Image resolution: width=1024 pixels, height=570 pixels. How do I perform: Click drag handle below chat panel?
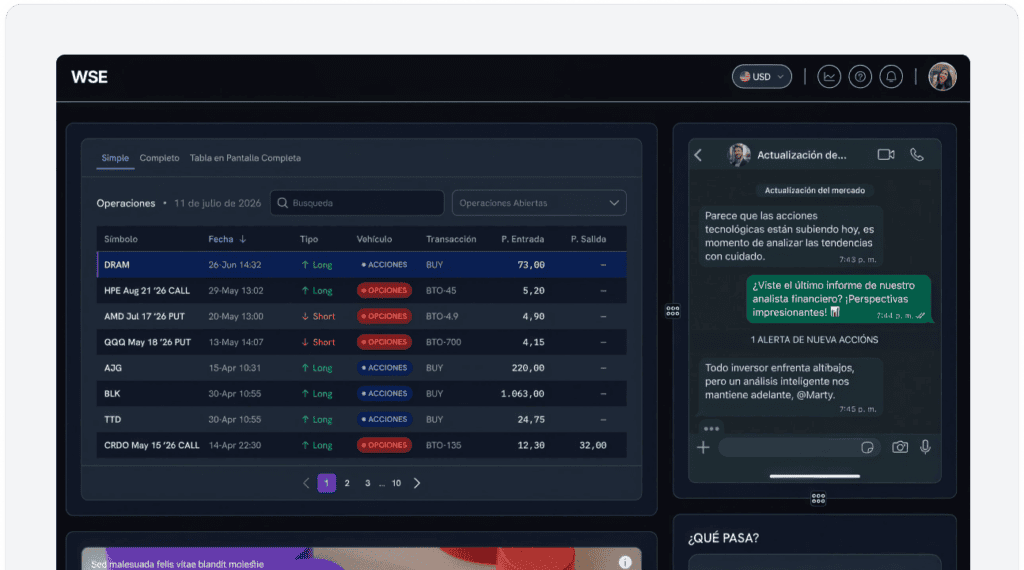pos(818,499)
